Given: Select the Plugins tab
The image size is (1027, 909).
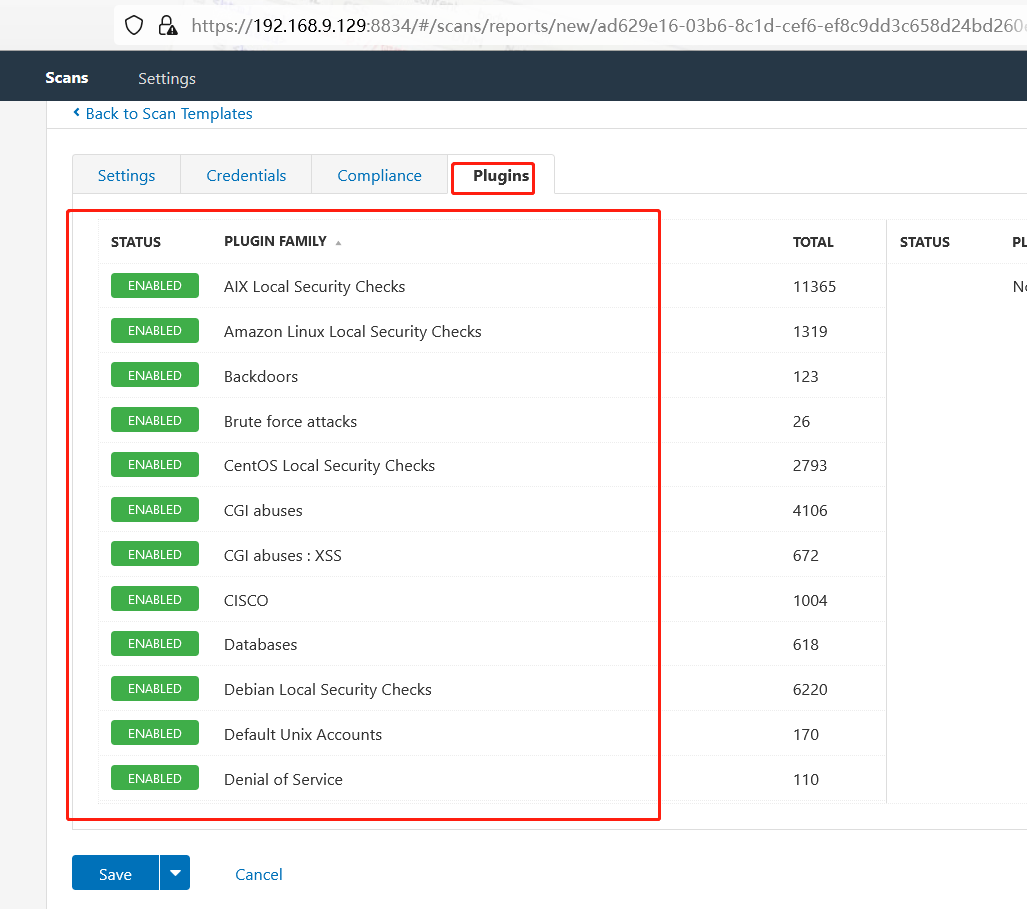Looking at the screenshot, I should pos(501,176).
